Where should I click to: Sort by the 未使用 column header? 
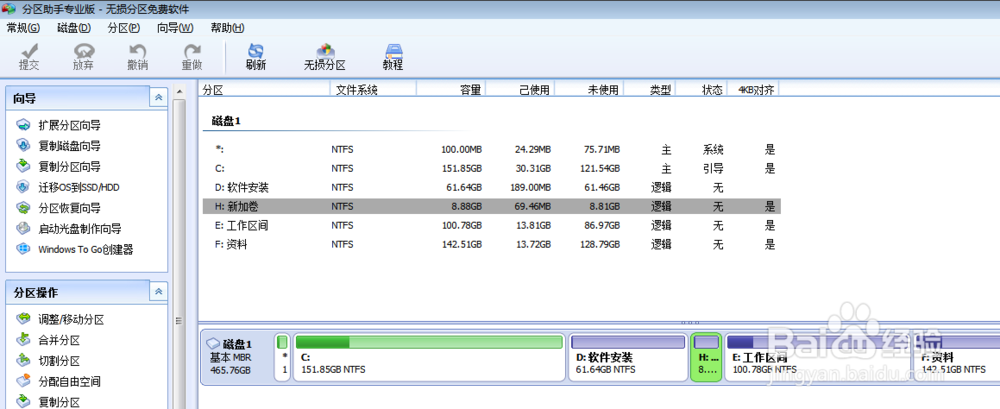point(589,90)
